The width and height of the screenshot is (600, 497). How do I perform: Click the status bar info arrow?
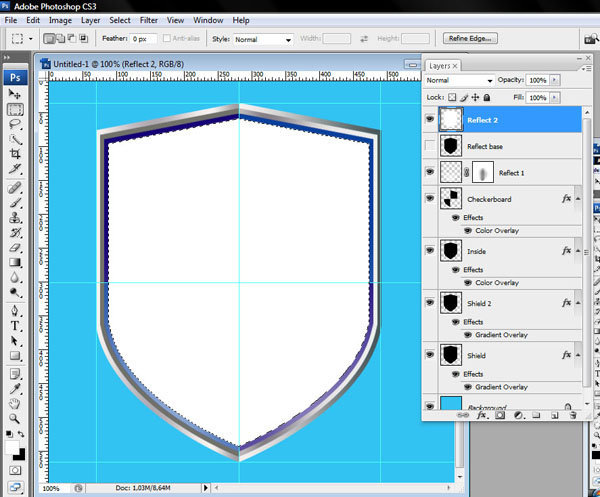point(205,488)
